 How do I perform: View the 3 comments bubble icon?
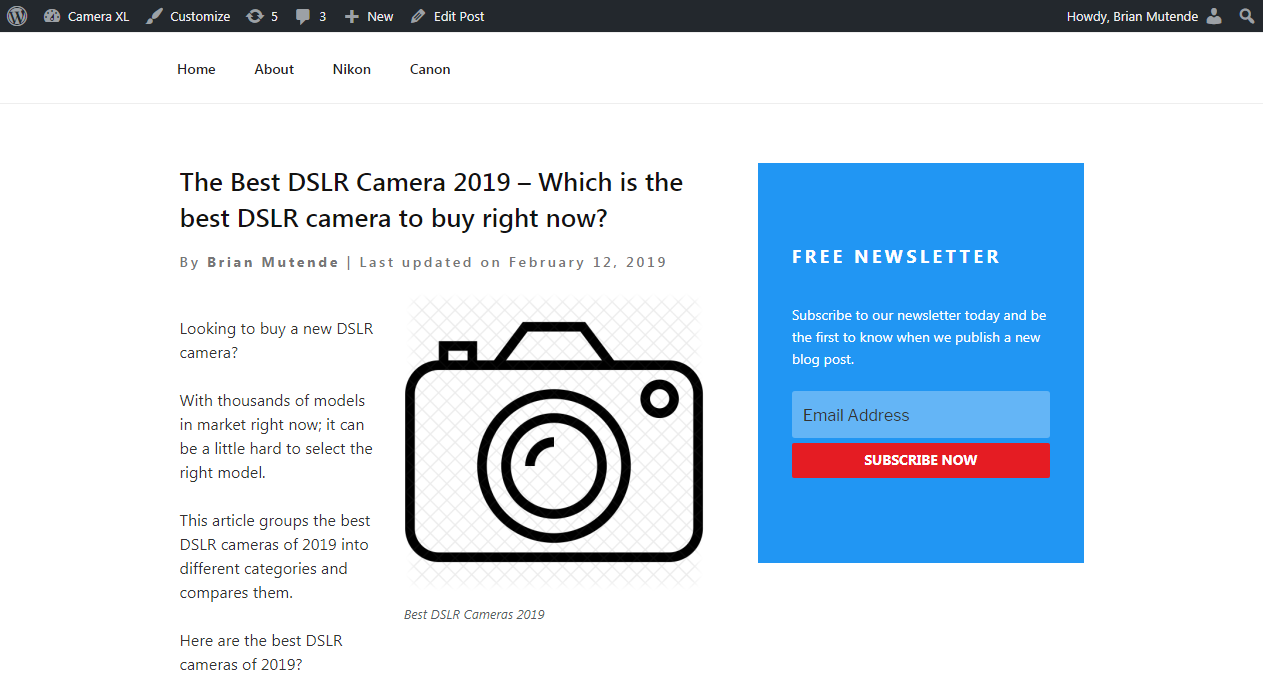pyautogui.click(x=311, y=16)
